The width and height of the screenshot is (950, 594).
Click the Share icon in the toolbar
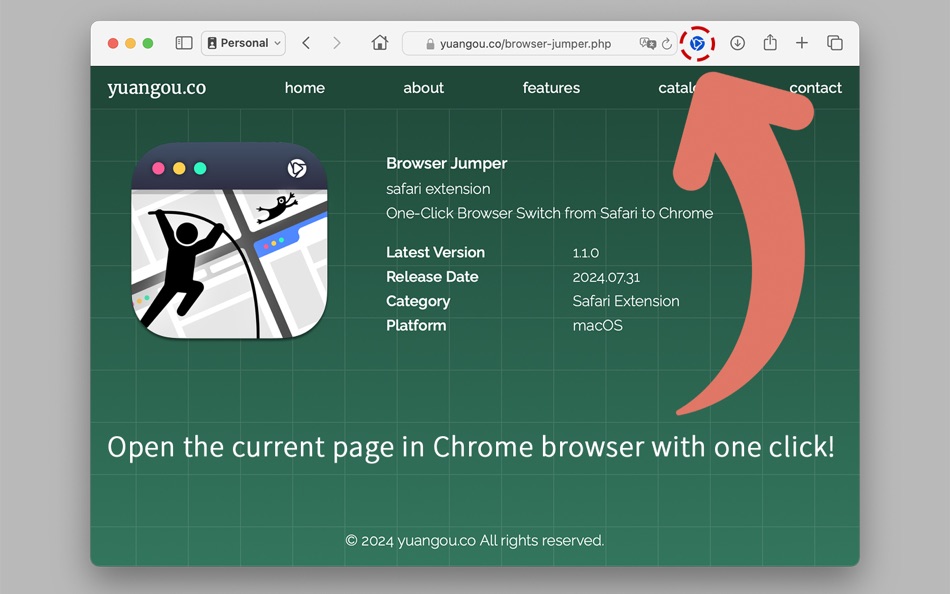point(770,43)
